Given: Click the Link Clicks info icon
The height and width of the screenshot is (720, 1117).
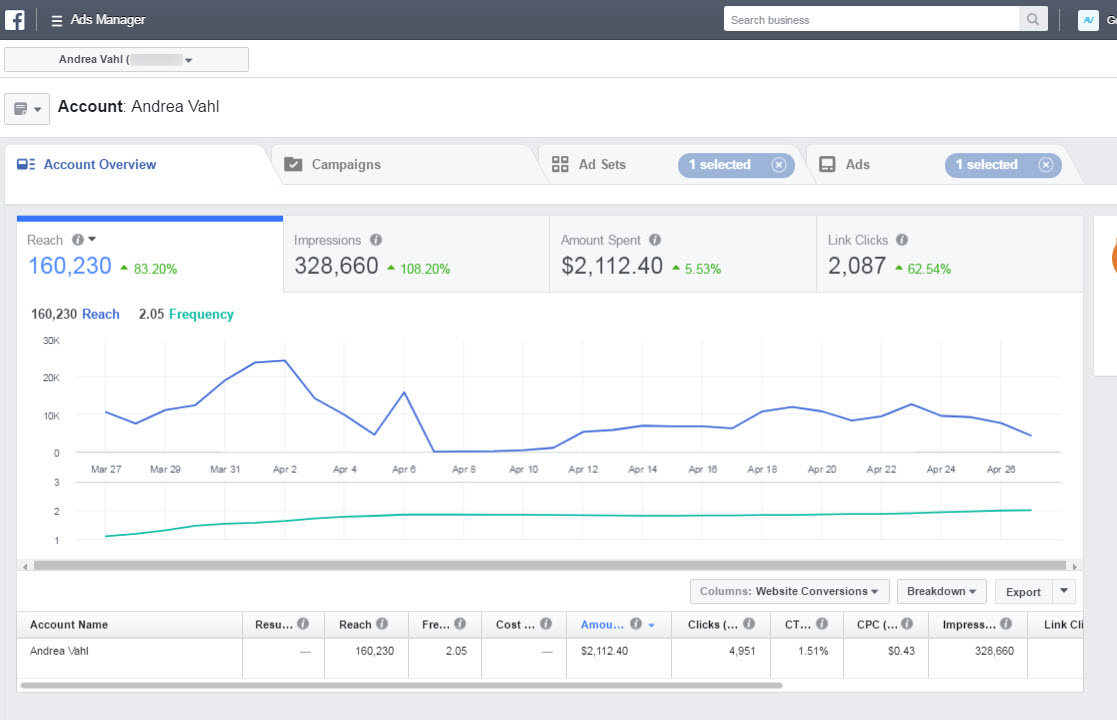Looking at the screenshot, I should [x=902, y=240].
